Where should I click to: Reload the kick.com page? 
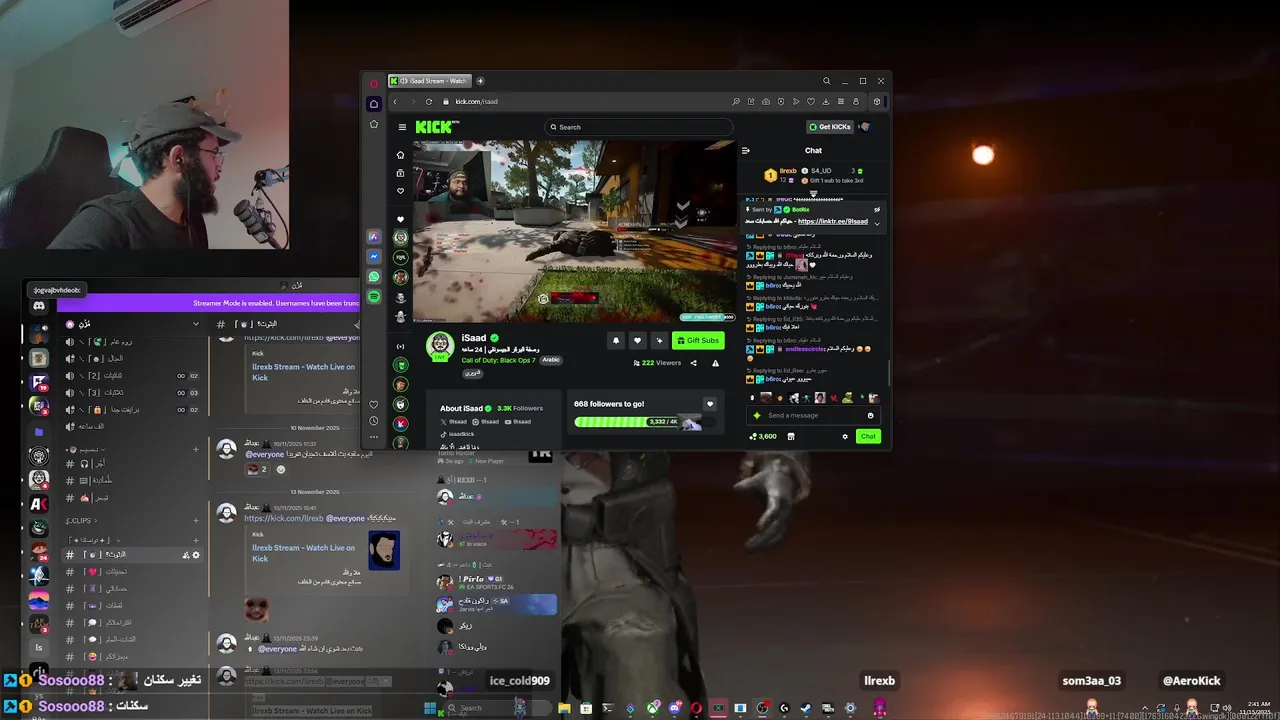429,101
